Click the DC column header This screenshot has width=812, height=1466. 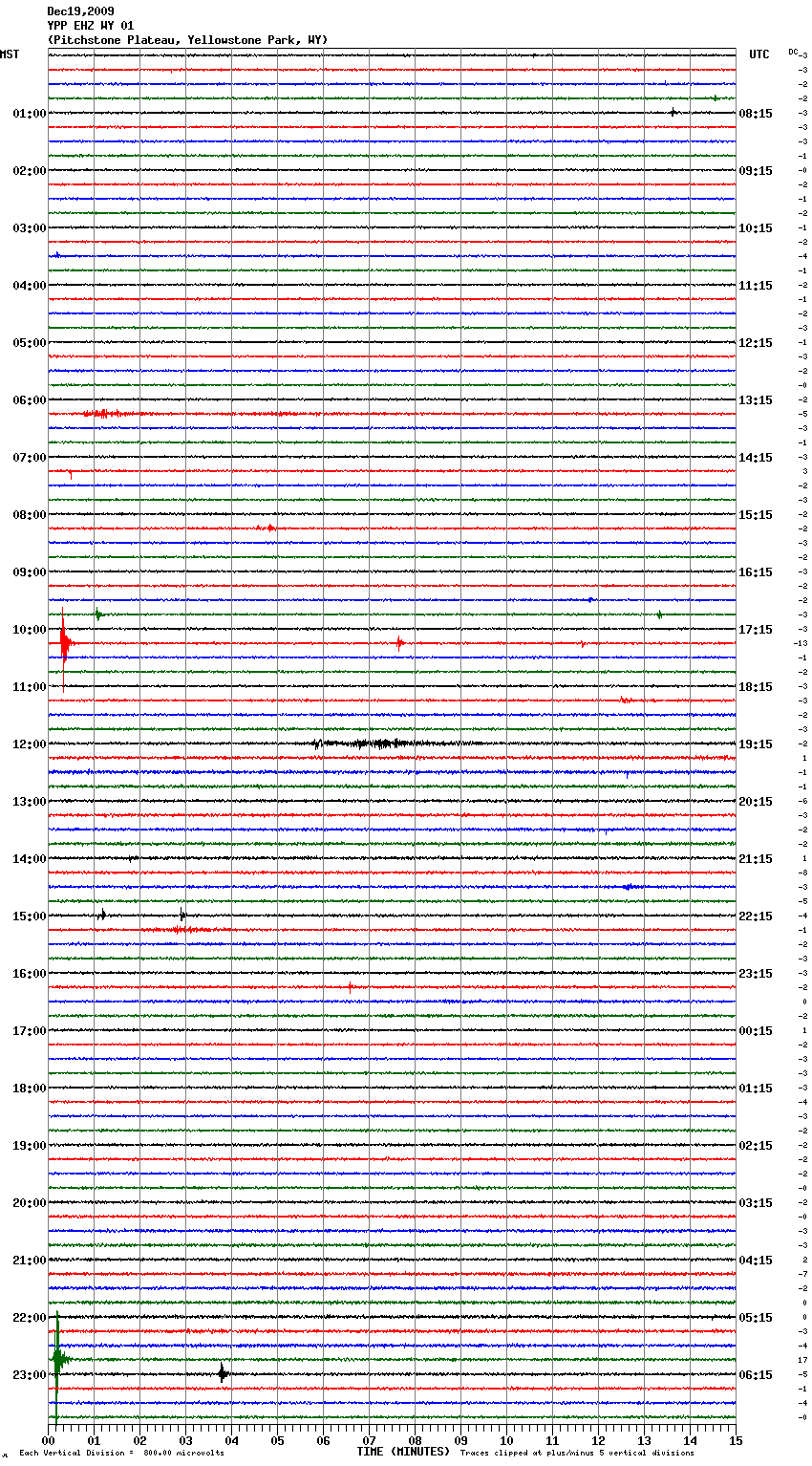point(793,52)
